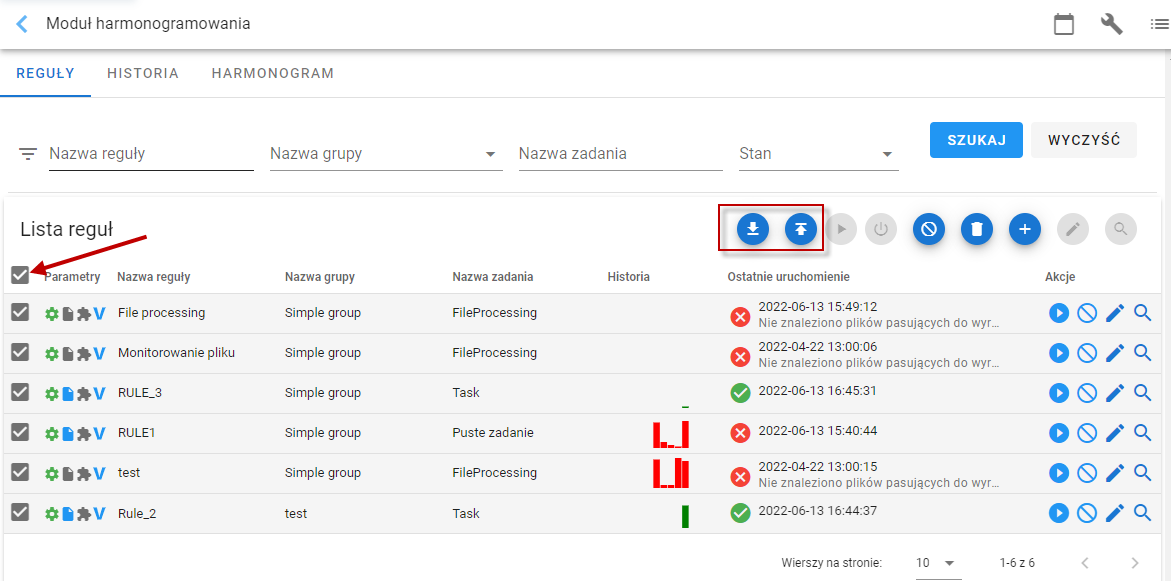Switch to the Harmonogram tab
Image resolution: width=1171 pixels, height=581 pixels.
(273, 73)
